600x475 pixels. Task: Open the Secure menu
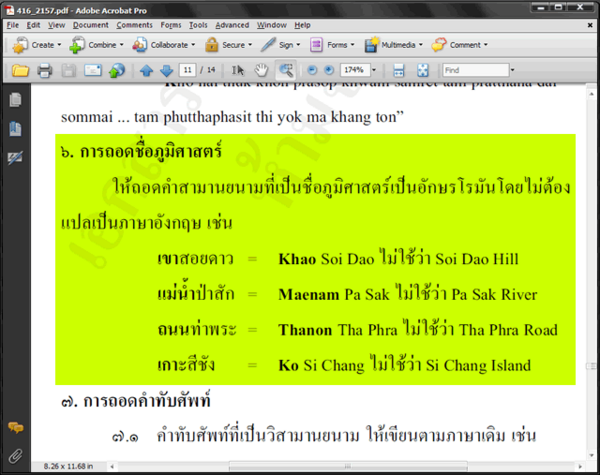pyautogui.click(x=228, y=45)
